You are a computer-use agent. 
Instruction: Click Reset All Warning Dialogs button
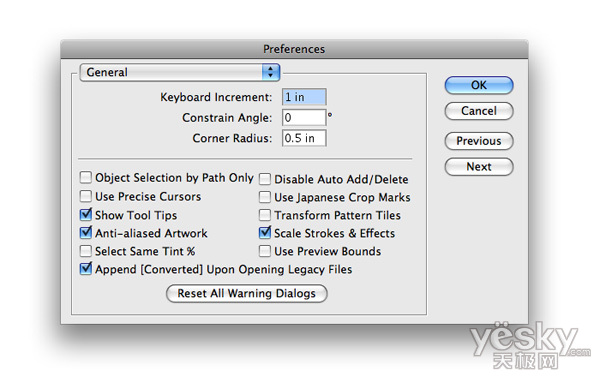pyautogui.click(x=247, y=294)
